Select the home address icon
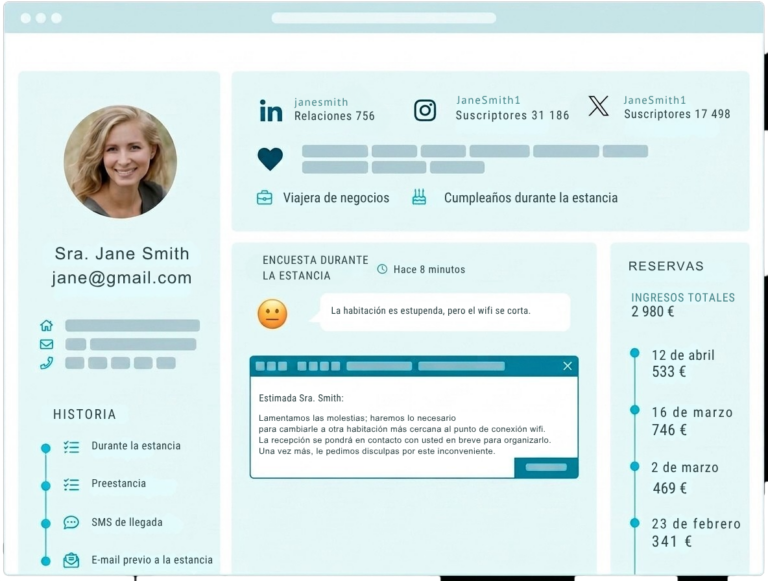768x581 pixels. click(x=47, y=325)
